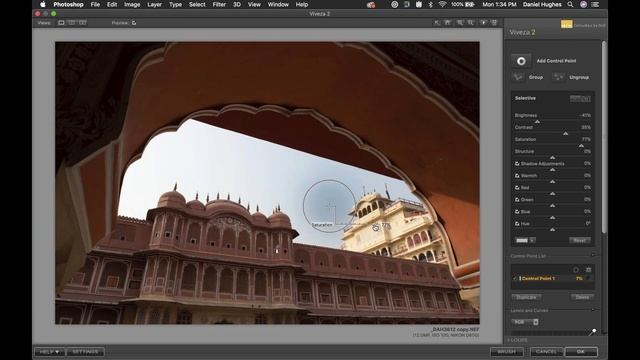Toggle the Warmth checkbox

pos(517,176)
